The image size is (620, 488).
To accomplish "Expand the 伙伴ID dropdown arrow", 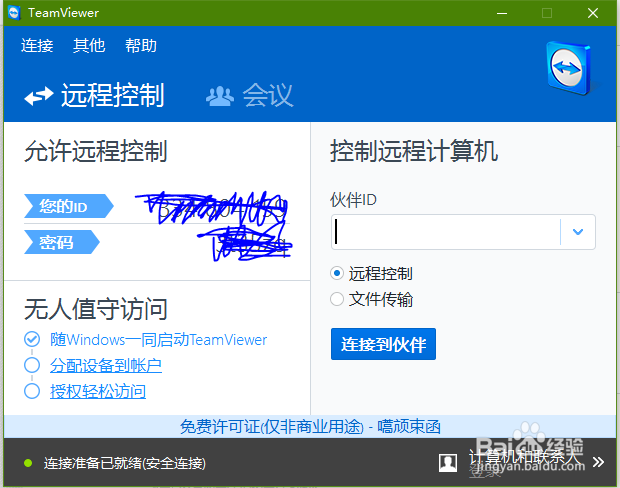I will click(578, 232).
